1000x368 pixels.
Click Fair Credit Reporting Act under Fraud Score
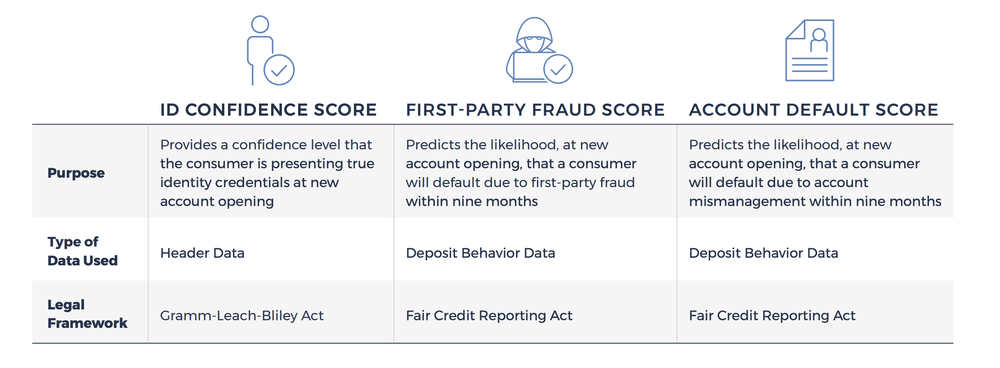[x=489, y=315]
